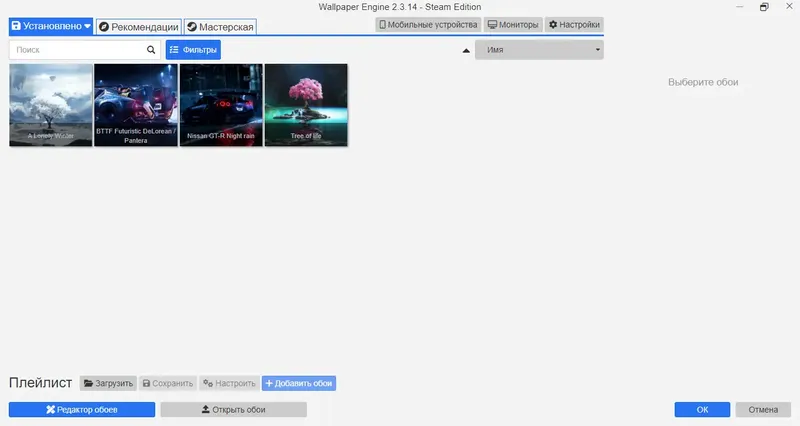The image size is (800, 426).
Task: Click the magnifier search icon
Action: (151, 49)
